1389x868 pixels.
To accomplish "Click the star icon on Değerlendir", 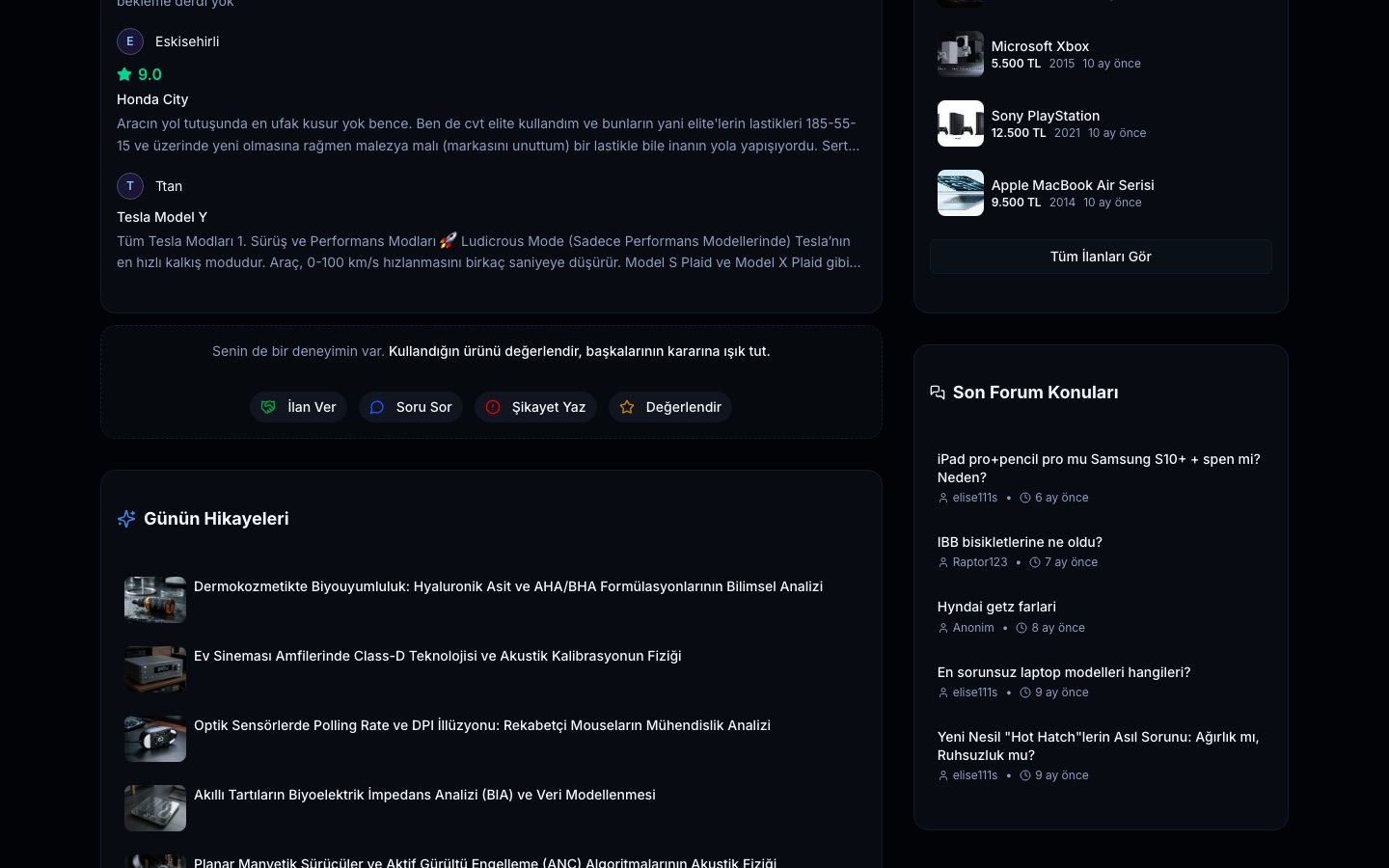I will tap(627, 407).
